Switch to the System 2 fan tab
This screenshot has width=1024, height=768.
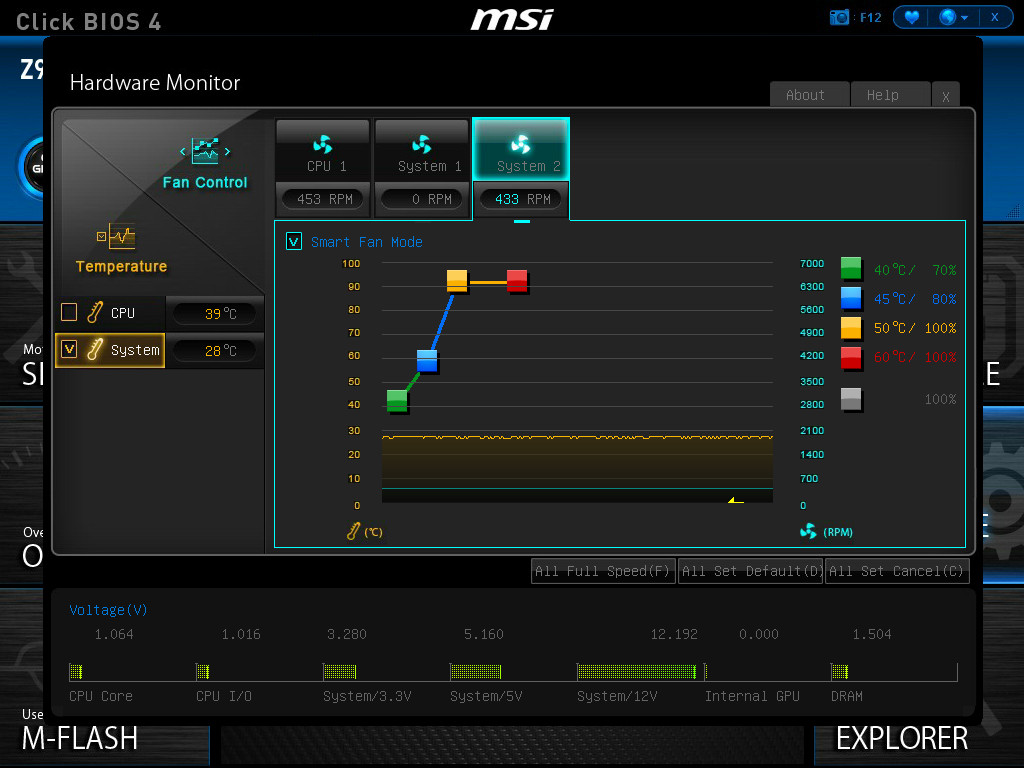[x=521, y=151]
